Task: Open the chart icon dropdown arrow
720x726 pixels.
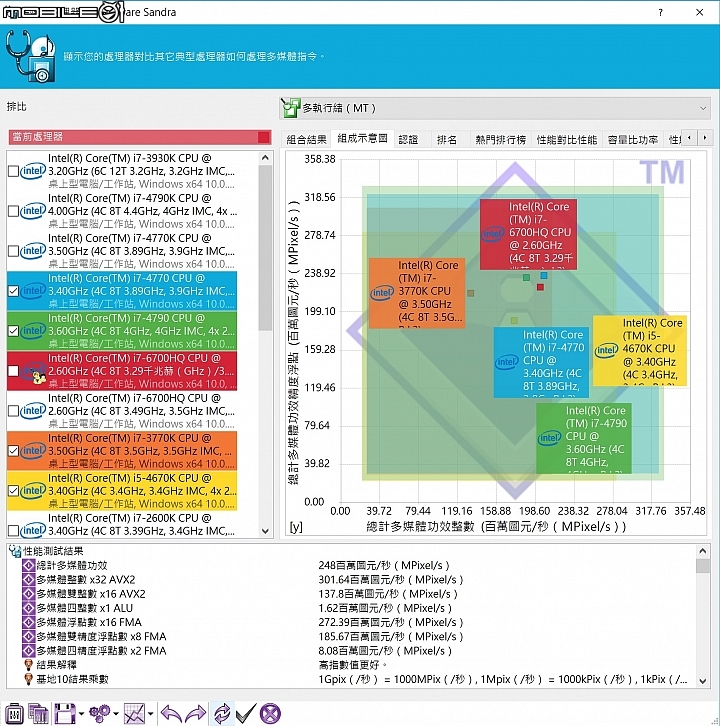Action: pyautogui.click(x=150, y=714)
